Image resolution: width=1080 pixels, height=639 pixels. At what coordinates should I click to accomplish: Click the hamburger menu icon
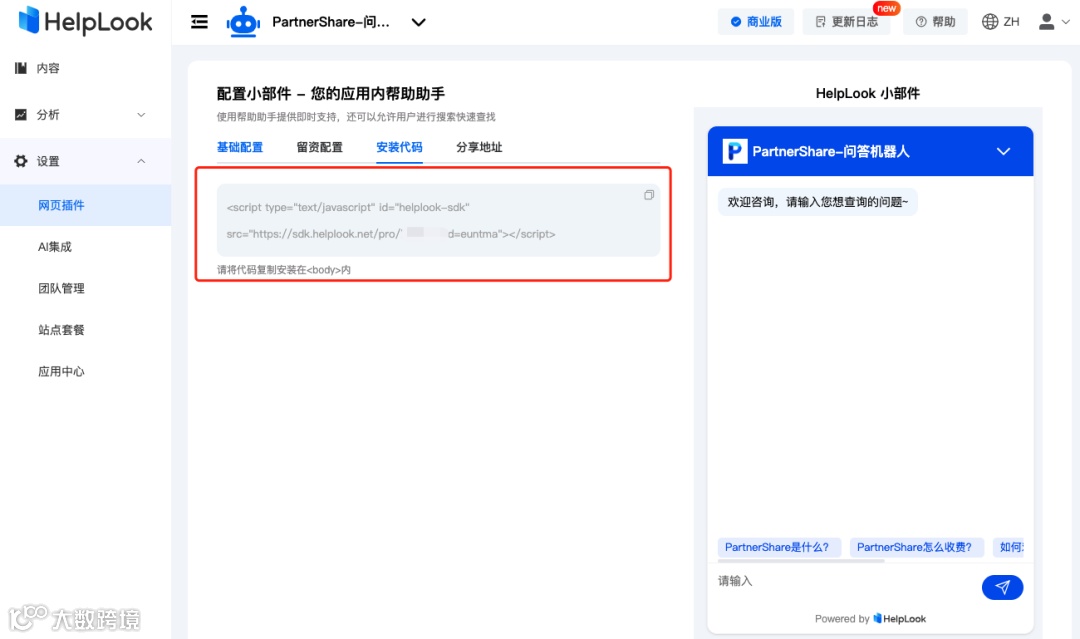point(199,20)
